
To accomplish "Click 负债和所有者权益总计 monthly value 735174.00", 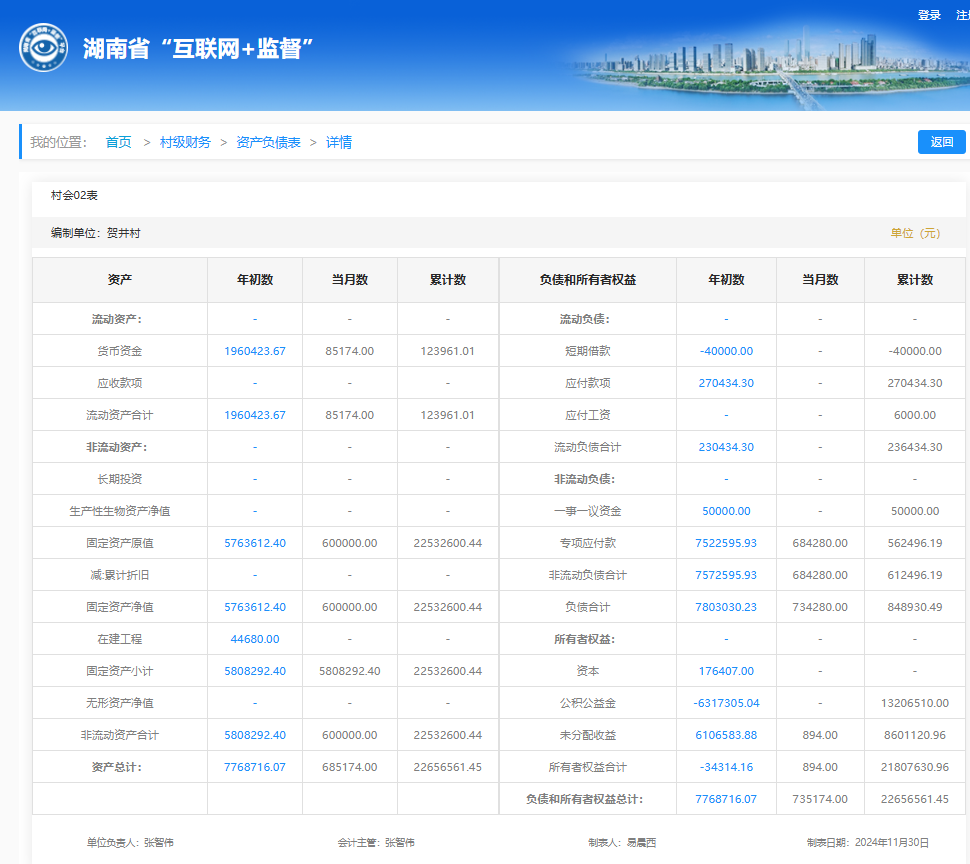I will [820, 799].
